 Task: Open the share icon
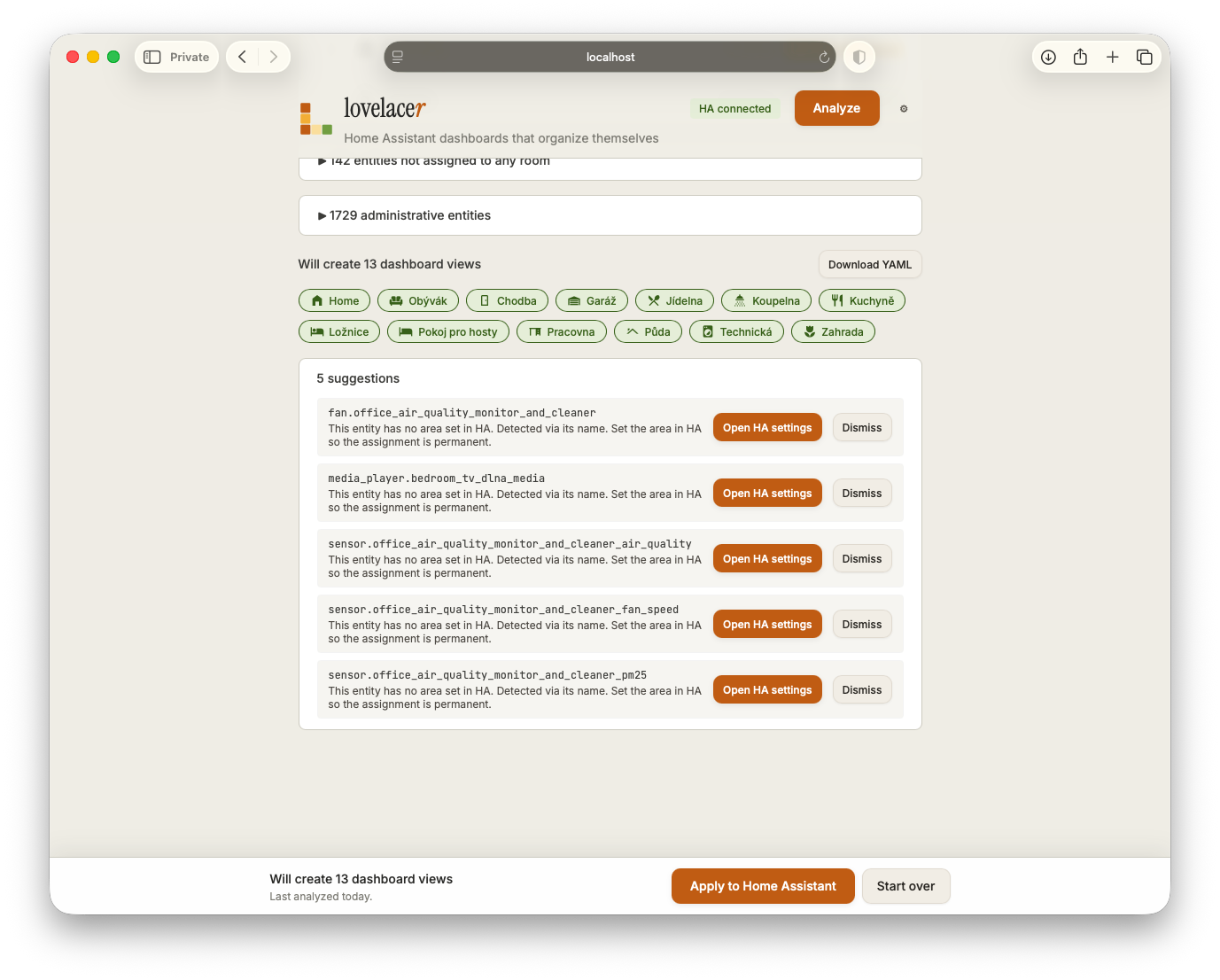[x=1080, y=57]
